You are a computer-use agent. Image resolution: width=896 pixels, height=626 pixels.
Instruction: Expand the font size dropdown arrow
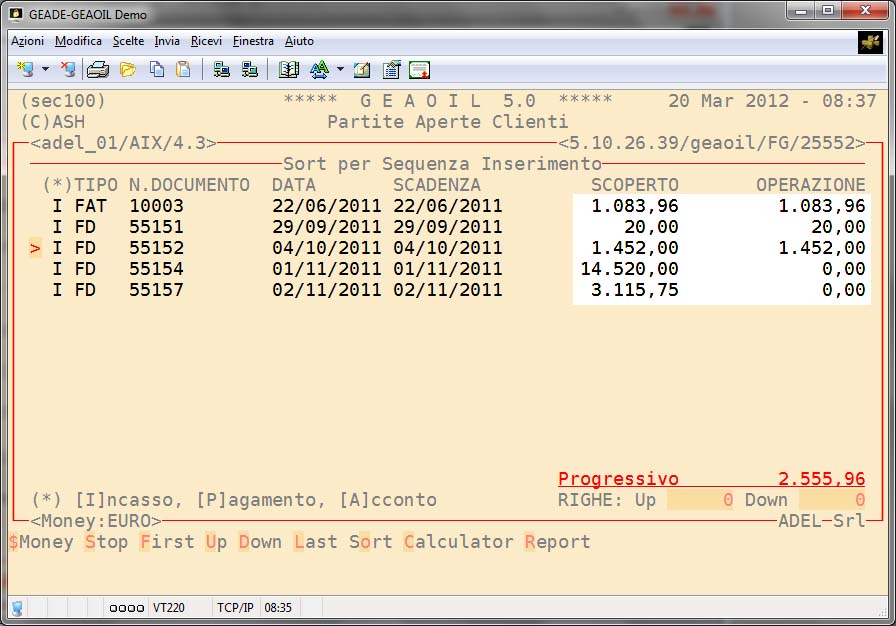click(340, 70)
